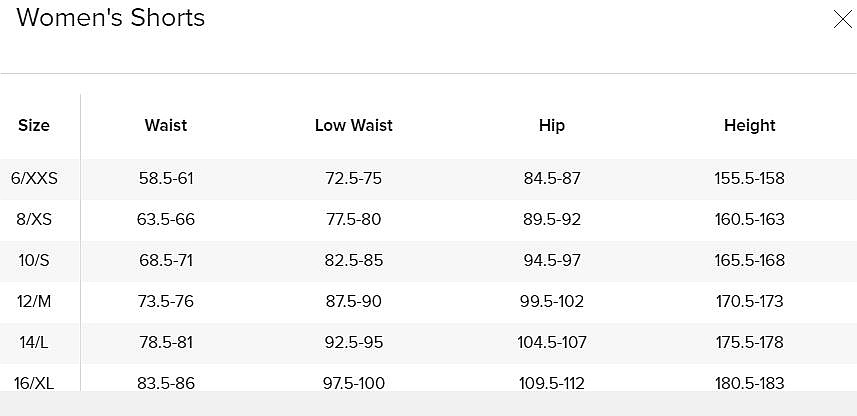Click waist value 58.5-61

pyautogui.click(x=166, y=179)
